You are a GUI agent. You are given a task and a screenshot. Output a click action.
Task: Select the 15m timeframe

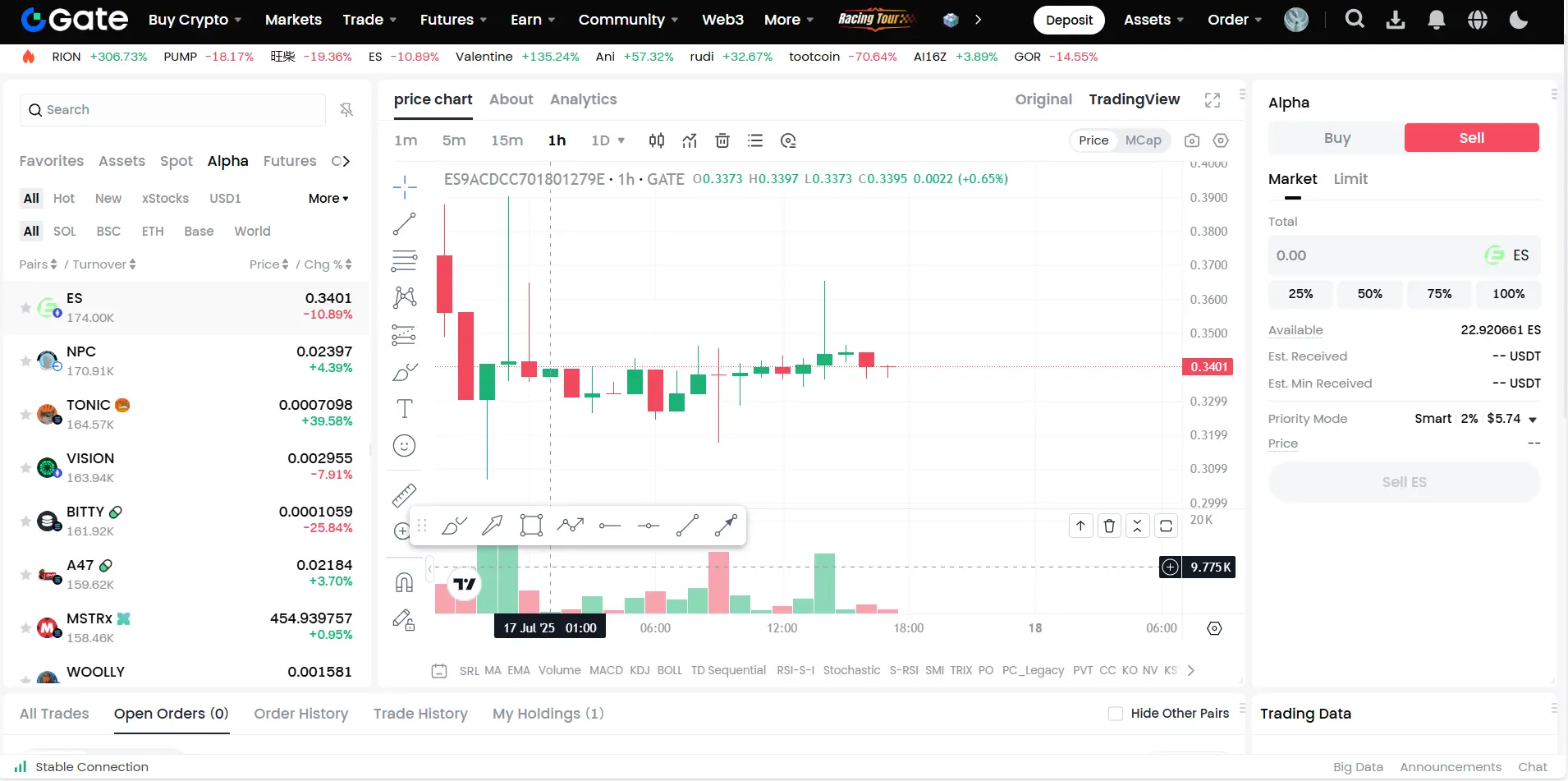coord(507,140)
